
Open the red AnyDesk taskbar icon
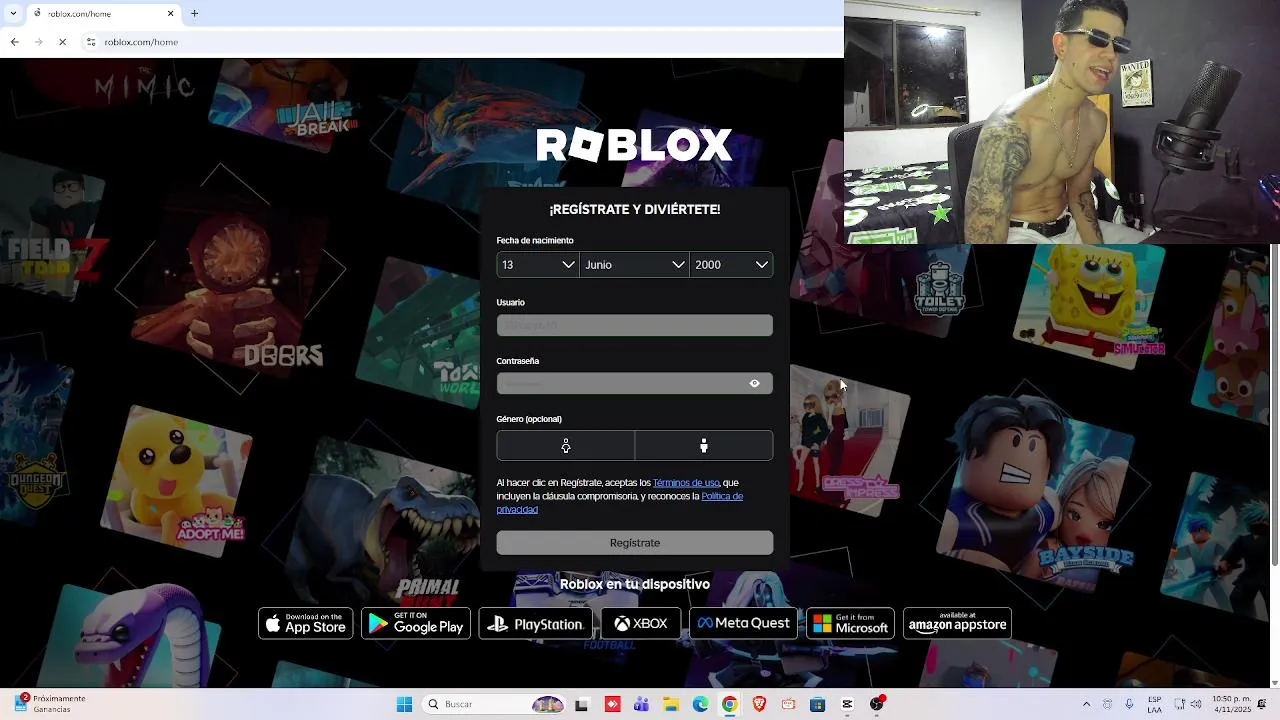tap(612, 705)
